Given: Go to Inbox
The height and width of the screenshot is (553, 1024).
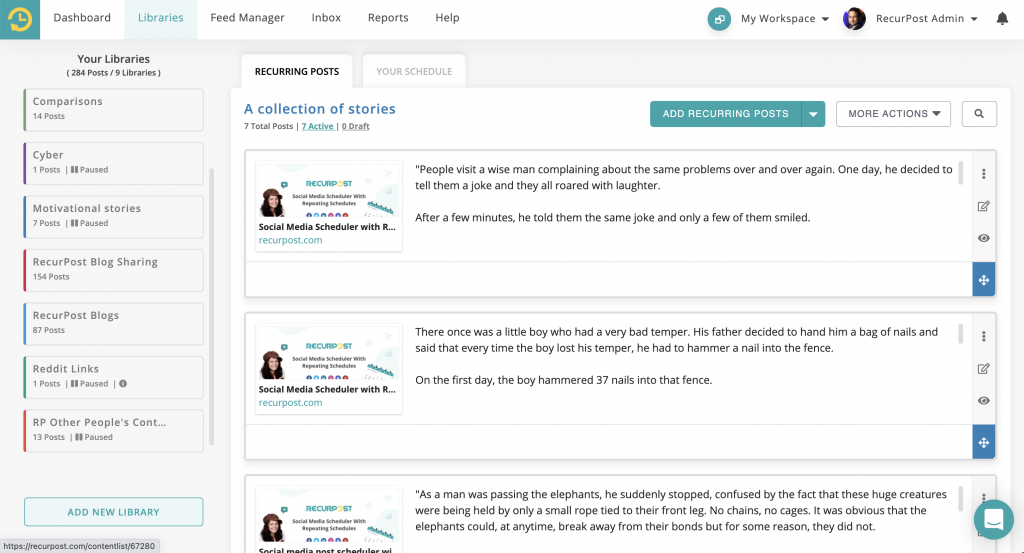Looking at the screenshot, I should click(326, 18).
